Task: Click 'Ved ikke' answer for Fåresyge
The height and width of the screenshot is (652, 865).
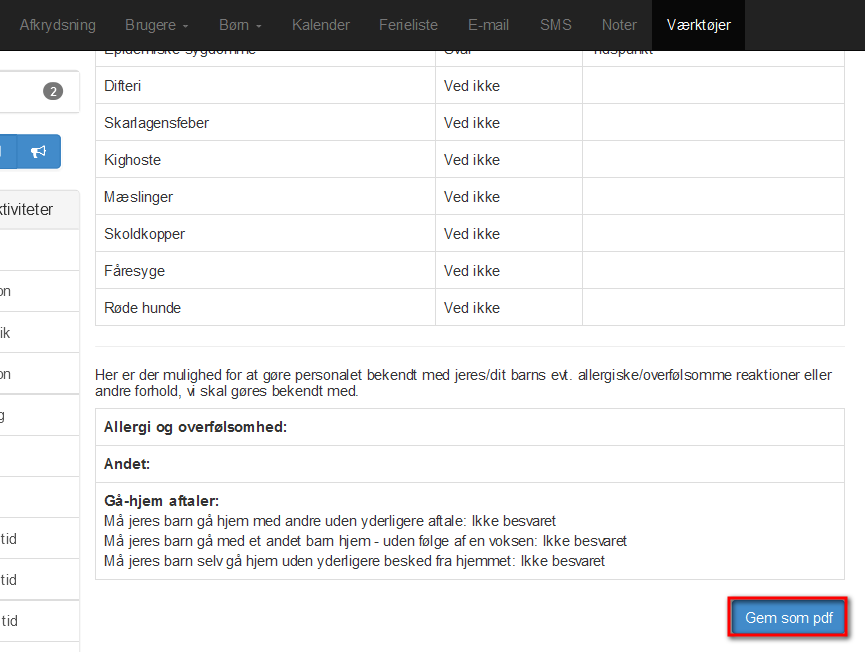Action: pyautogui.click(x=472, y=271)
